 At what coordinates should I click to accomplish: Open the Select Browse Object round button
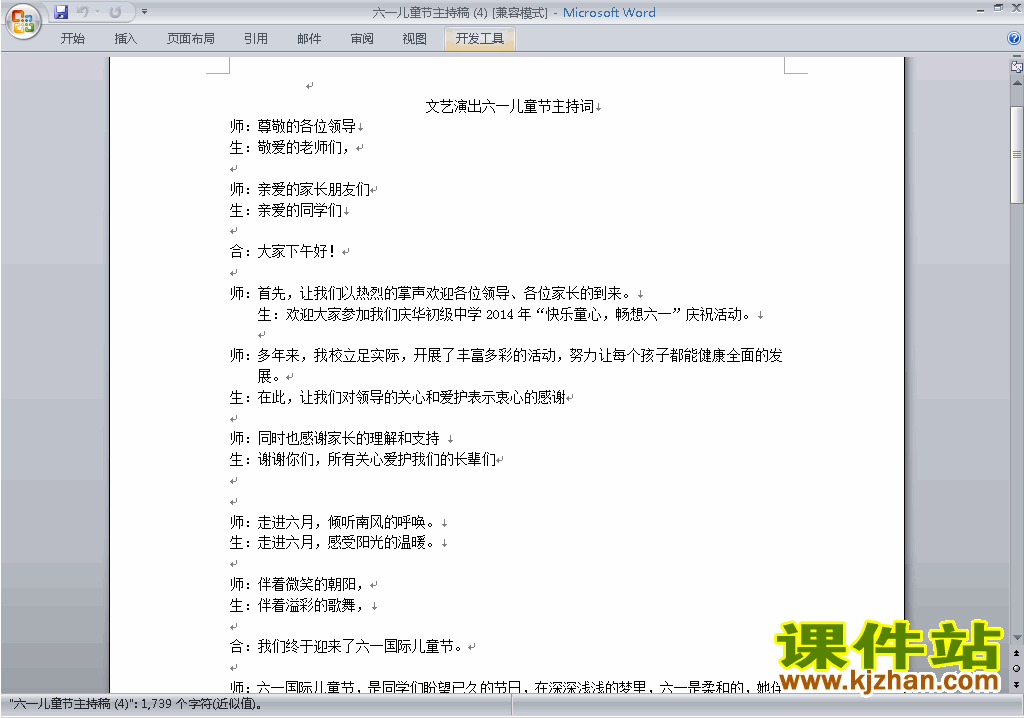(1016, 668)
